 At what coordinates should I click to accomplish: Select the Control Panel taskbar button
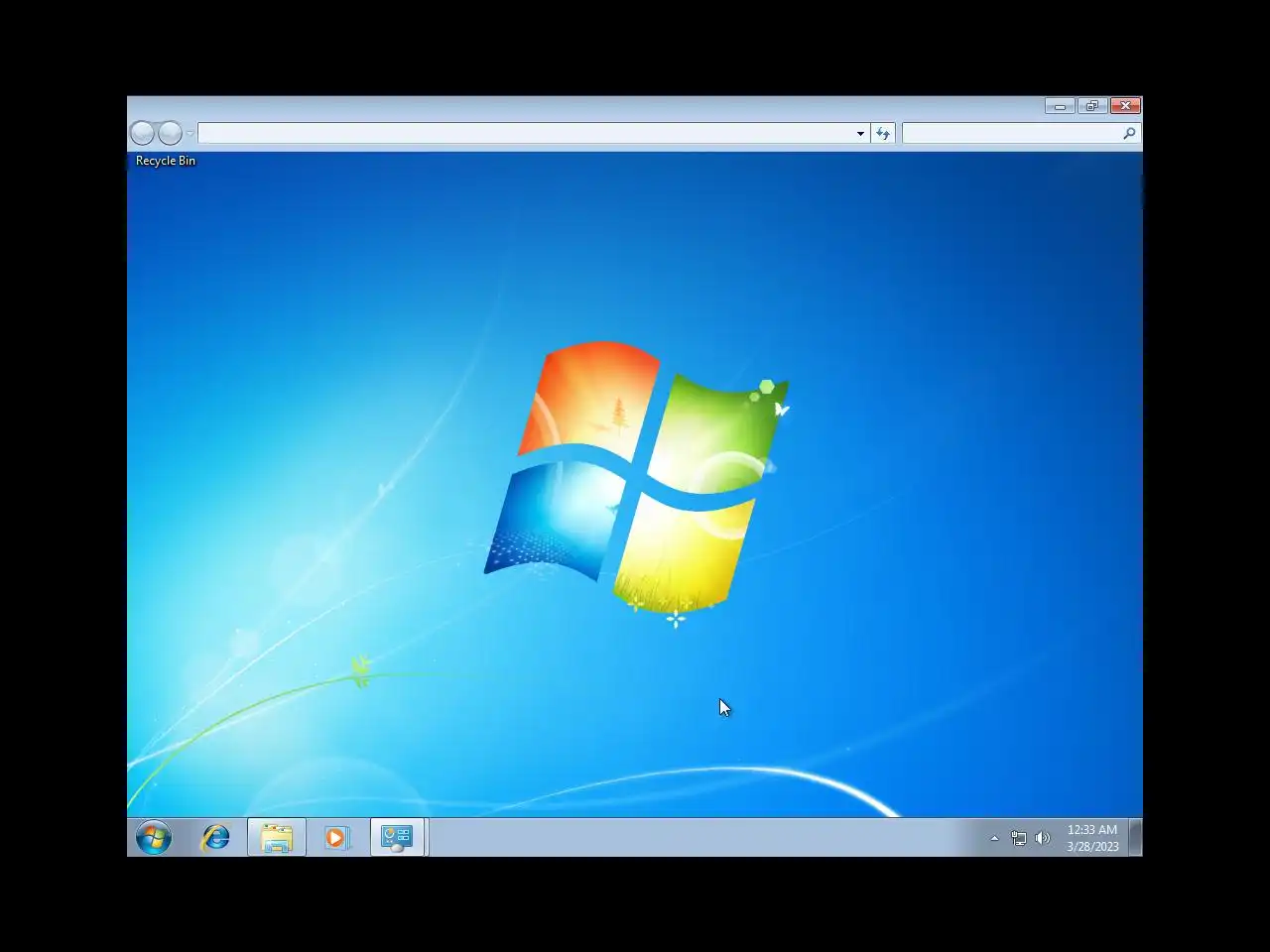[397, 838]
